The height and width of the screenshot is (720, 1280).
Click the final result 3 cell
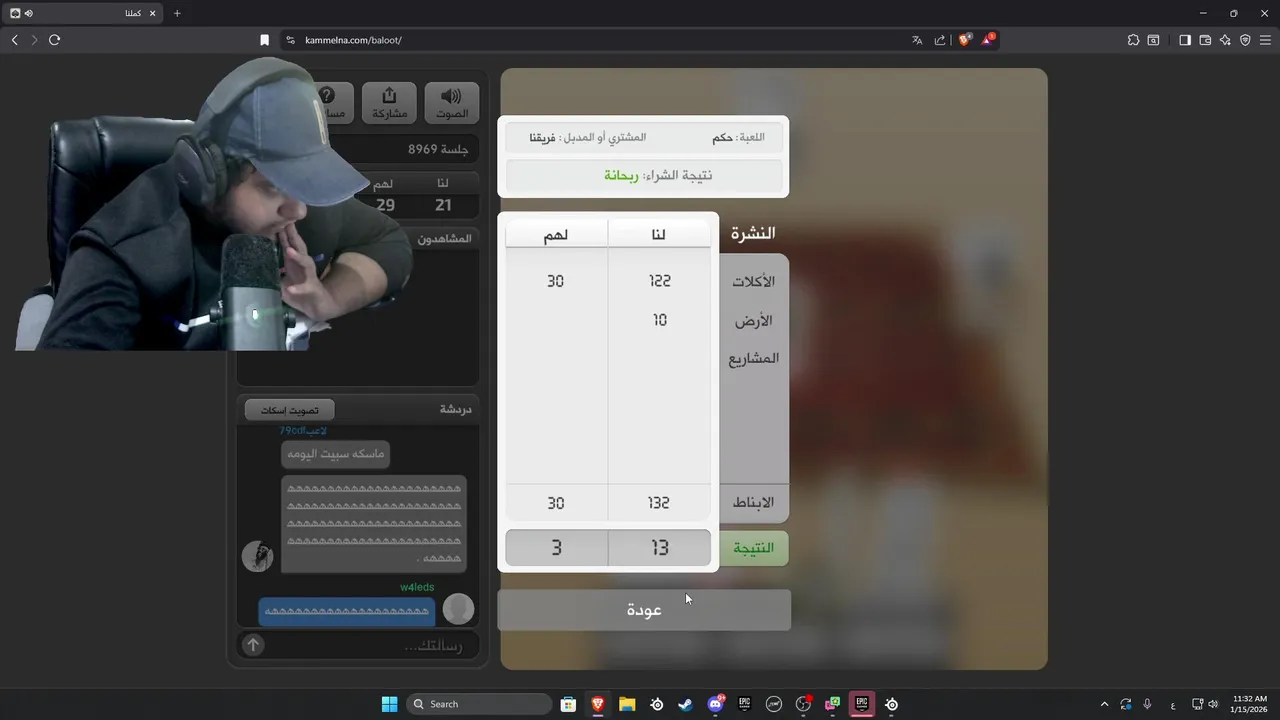557,548
